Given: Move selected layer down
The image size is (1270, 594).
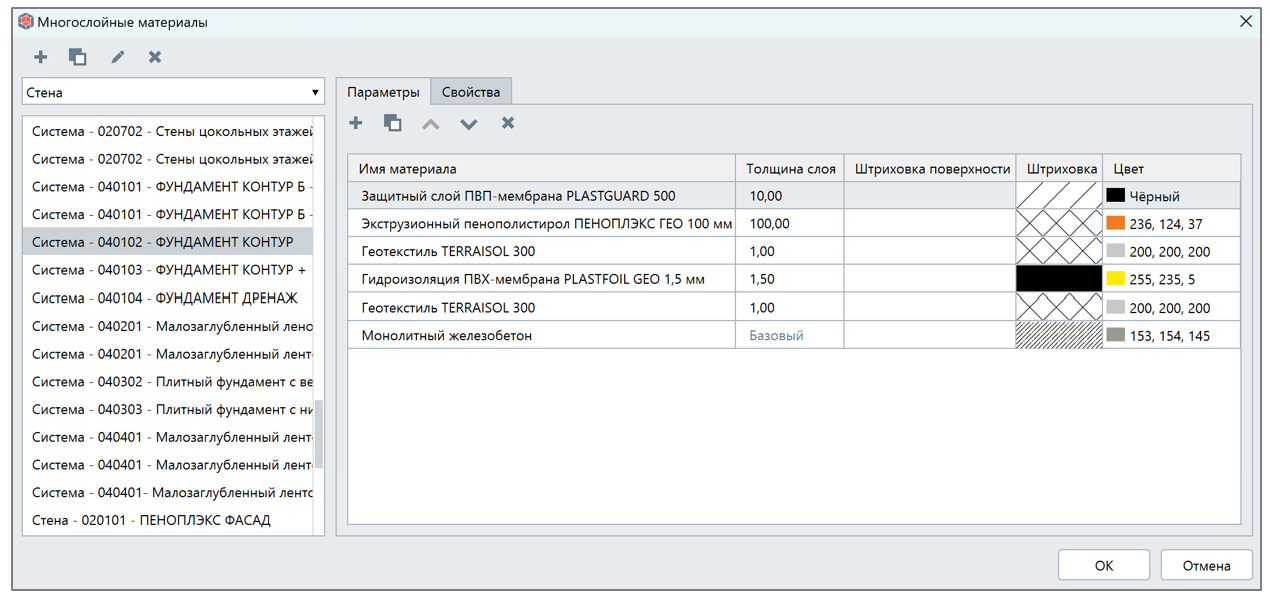Looking at the screenshot, I should click(x=469, y=124).
